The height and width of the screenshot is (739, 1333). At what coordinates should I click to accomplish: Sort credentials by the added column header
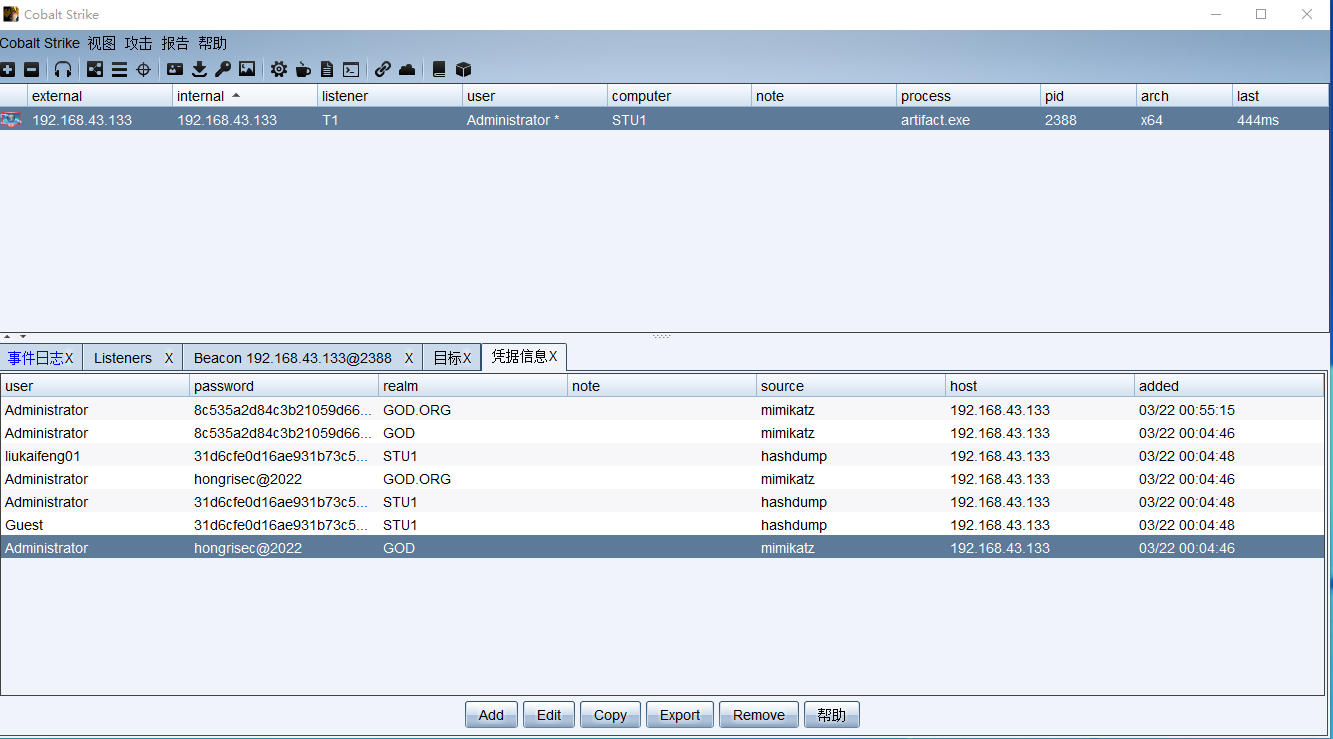click(1229, 386)
